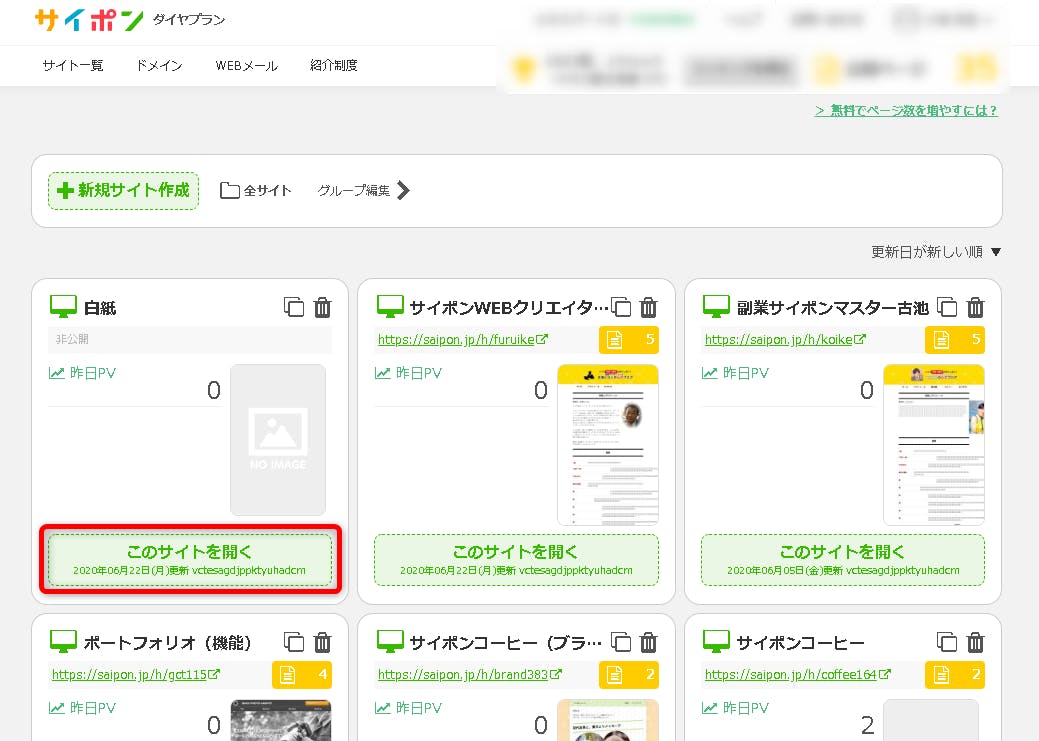Click the 副業サイポンマスター古池 title text

tap(833, 308)
